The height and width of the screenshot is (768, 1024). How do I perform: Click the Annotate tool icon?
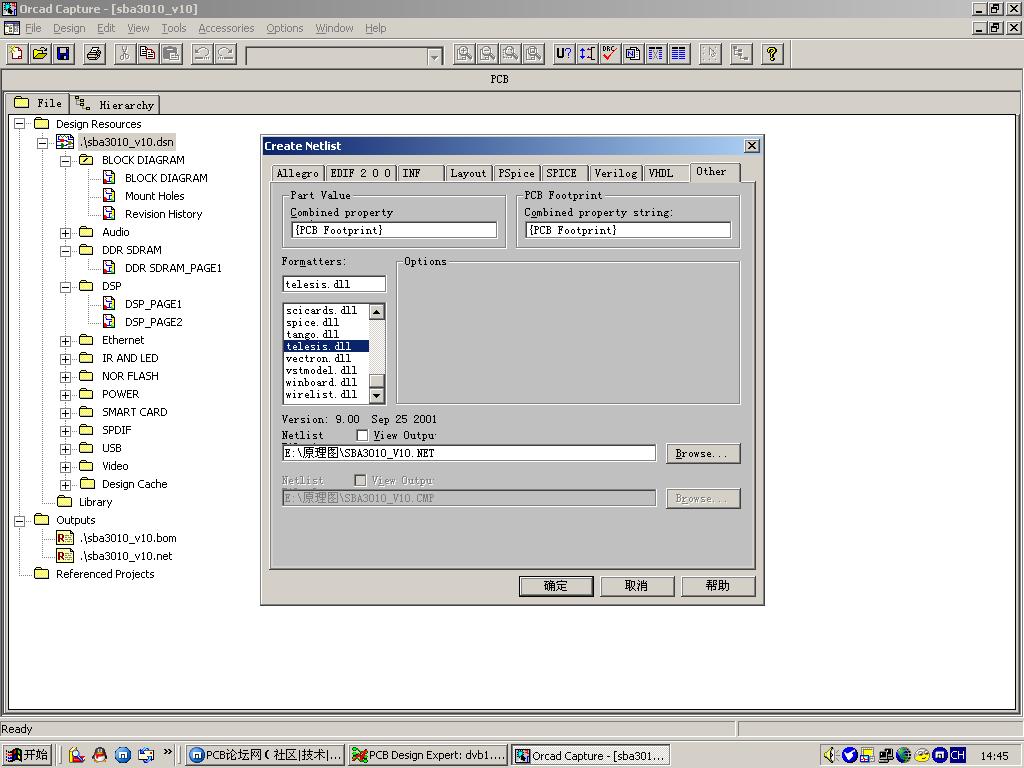pos(564,54)
